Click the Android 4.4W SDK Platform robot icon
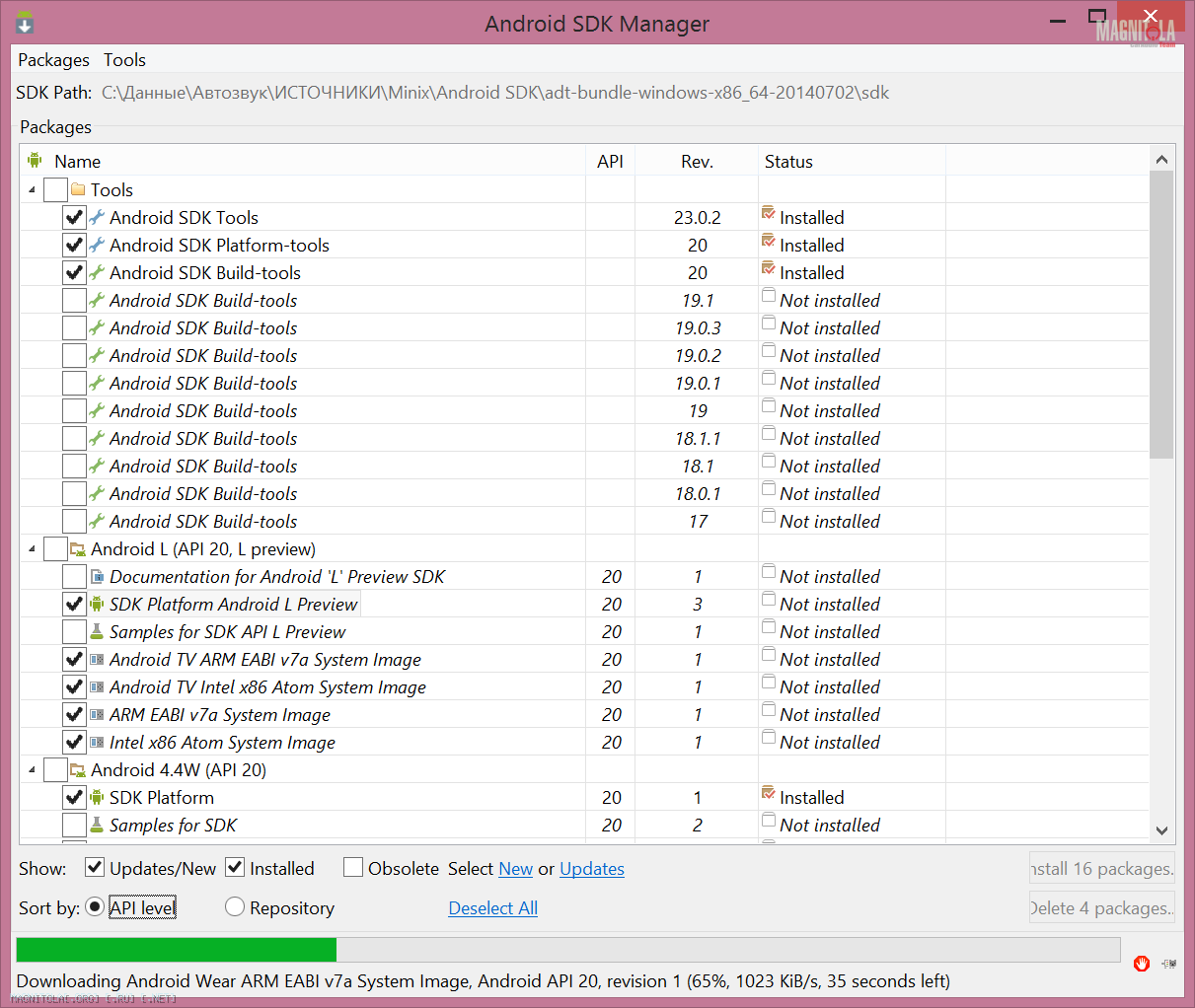This screenshot has width=1195, height=1008. tap(97, 797)
